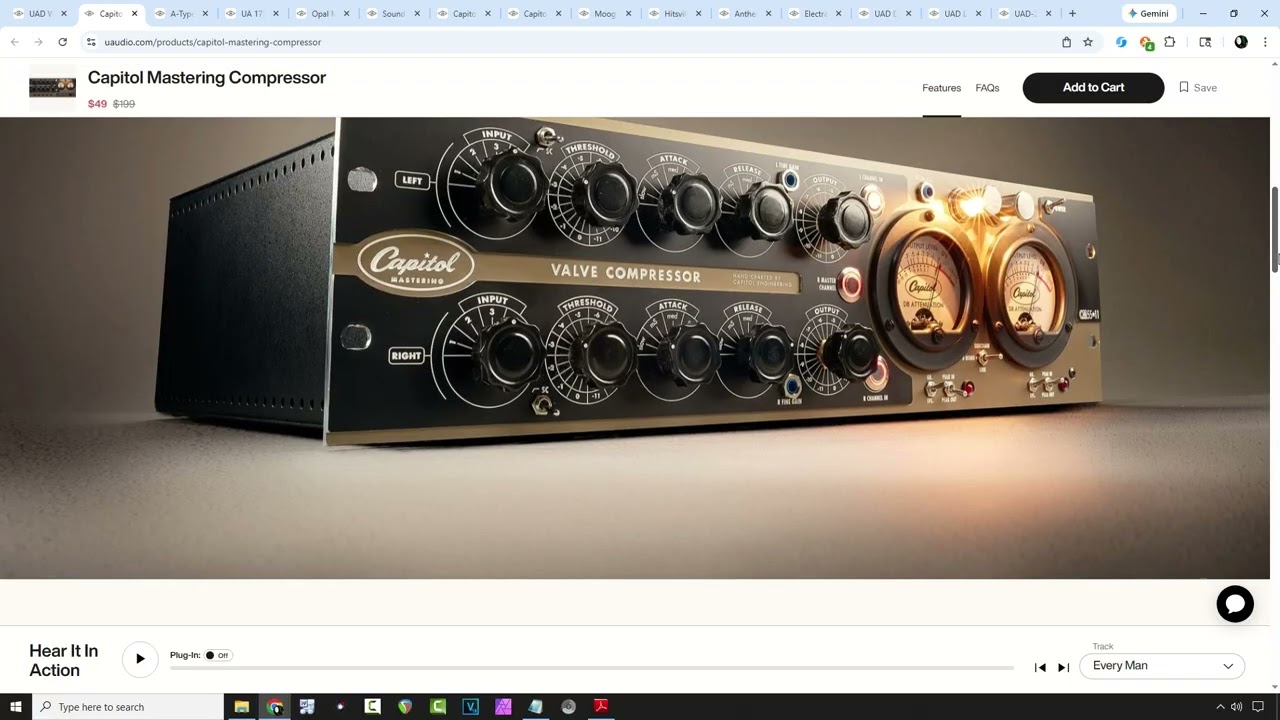The width and height of the screenshot is (1280, 720).
Task: Jump to the FAQs section
Action: [x=987, y=88]
